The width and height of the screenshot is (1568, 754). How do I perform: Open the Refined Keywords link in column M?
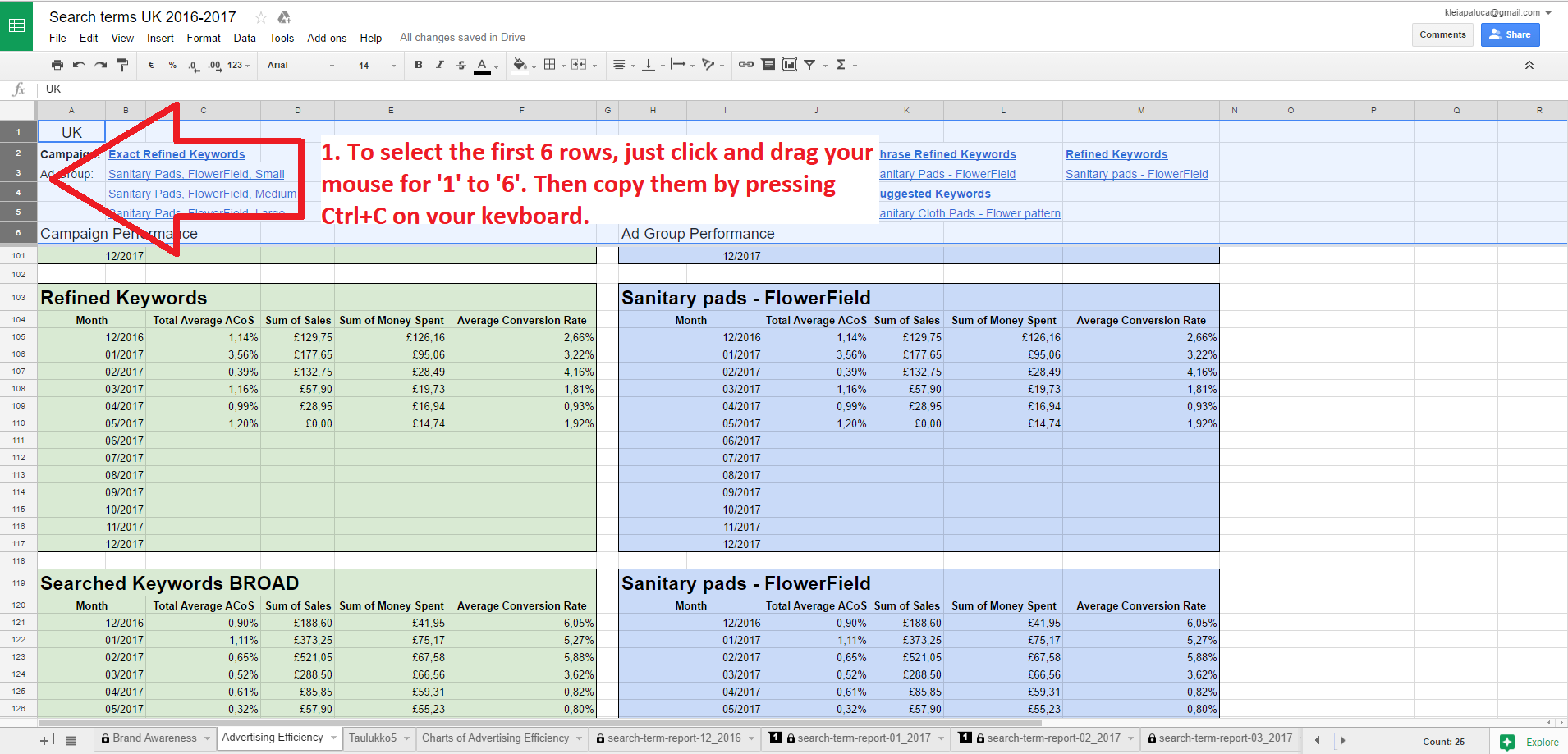click(1116, 154)
